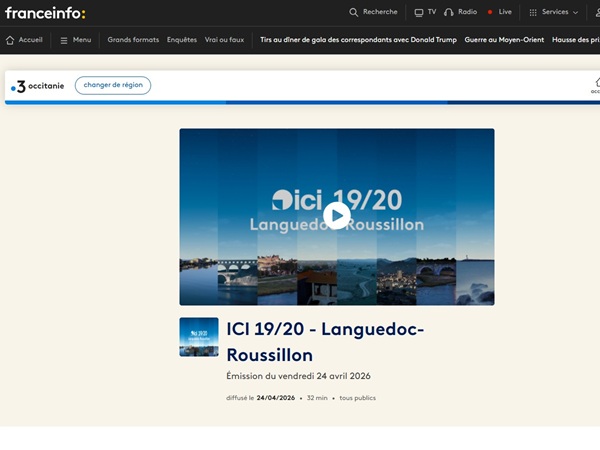Go to the Live stream link
This screenshot has height=450, width=600.
(x=505, y=12)
